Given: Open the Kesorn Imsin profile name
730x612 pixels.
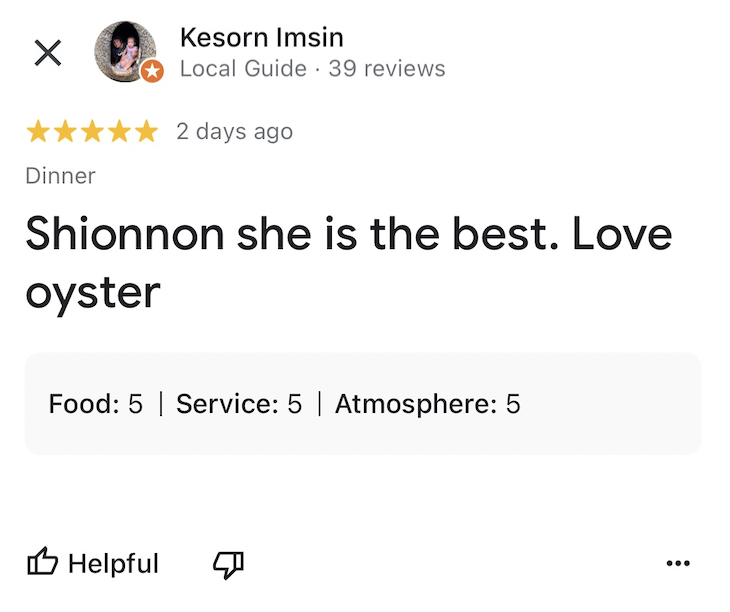Looking at the screenshot, I should [261, 38].
